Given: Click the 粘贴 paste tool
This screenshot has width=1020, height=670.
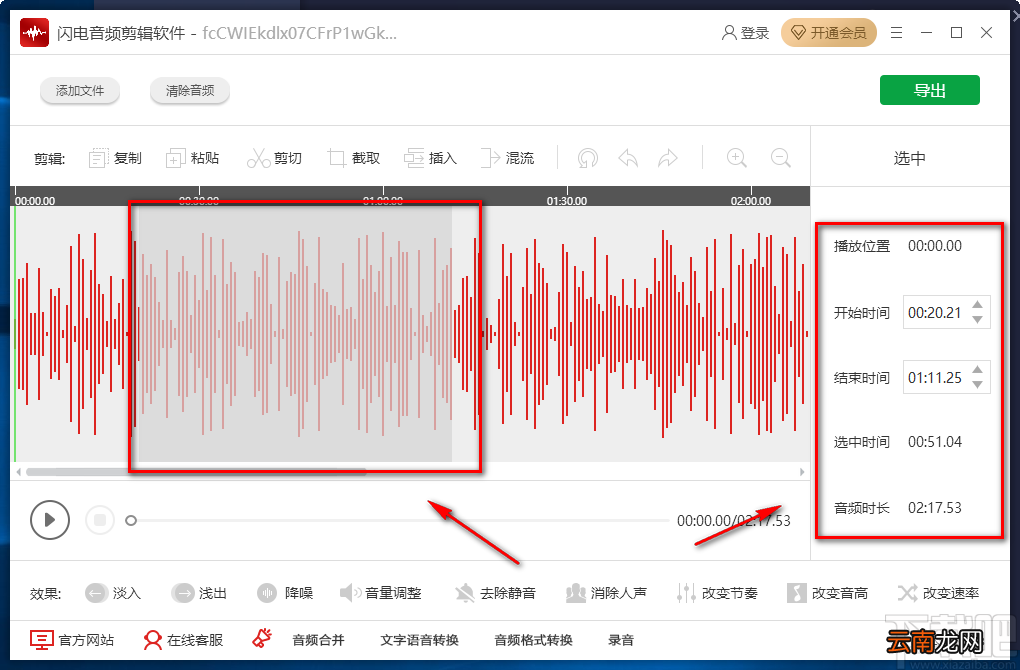Looking at the screenshot, I should click(x=193, y=158).
